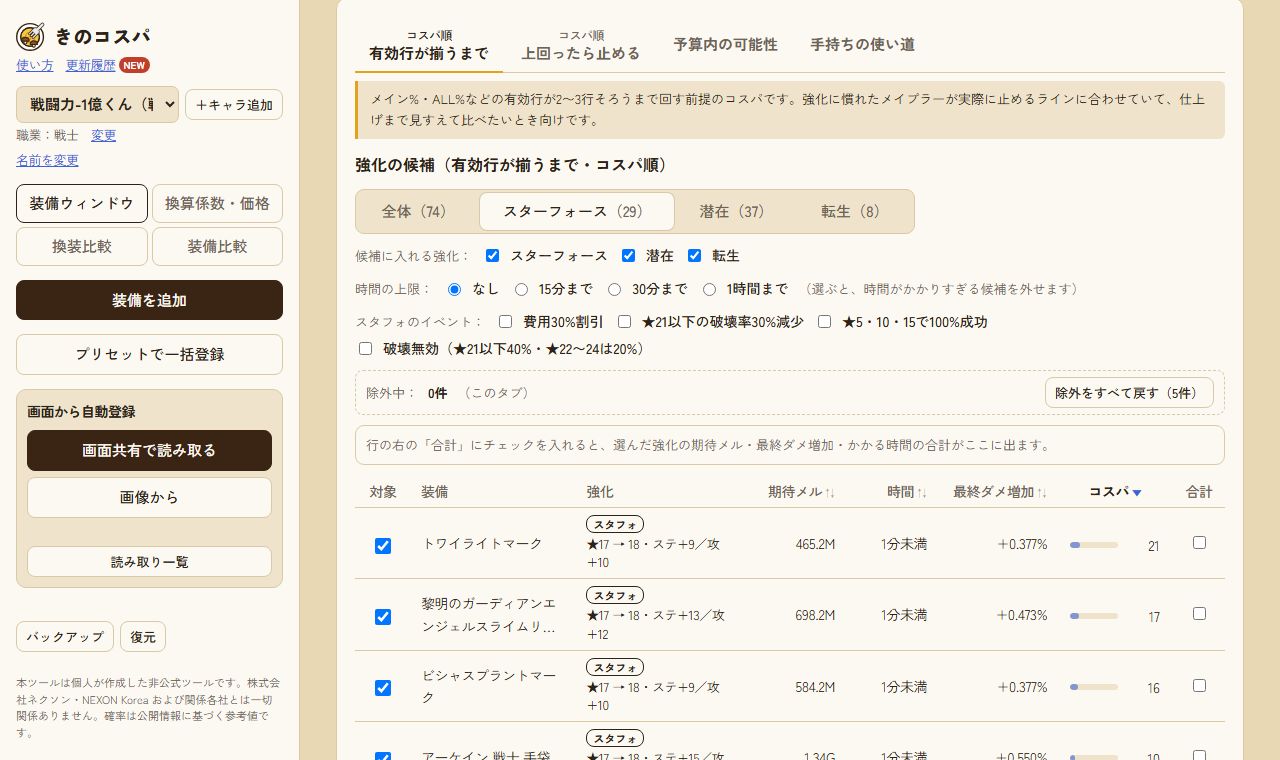Click the 465.2M expected meso value
The width and height of the screenshot is (1280, 760).
[815, 544]
